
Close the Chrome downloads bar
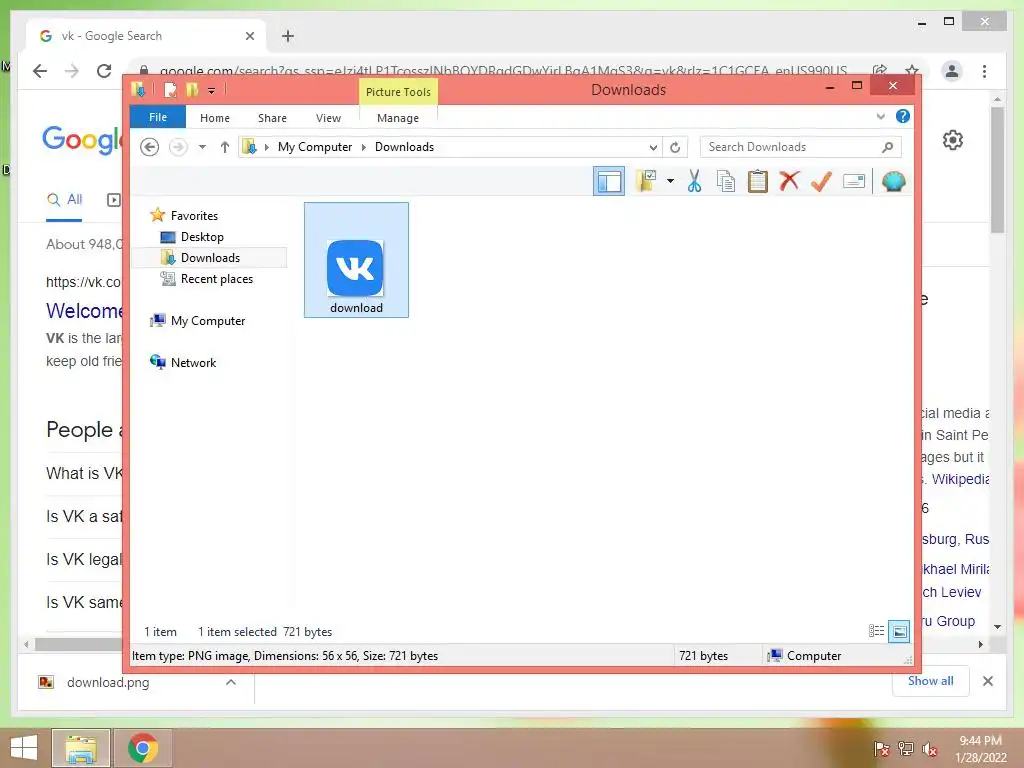click(987, 681)
